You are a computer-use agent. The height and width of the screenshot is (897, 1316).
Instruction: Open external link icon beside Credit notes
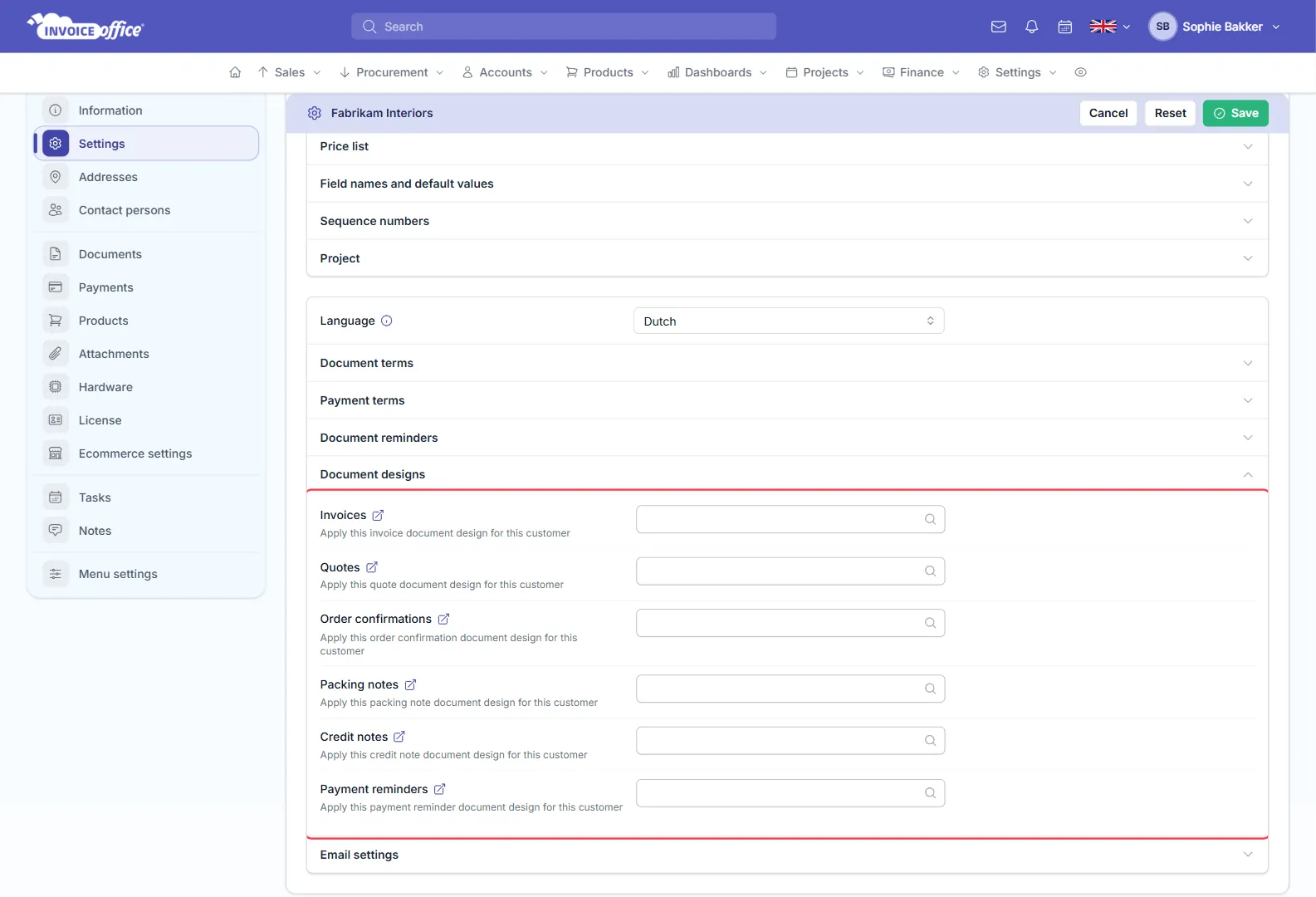(x=399, y=737)
